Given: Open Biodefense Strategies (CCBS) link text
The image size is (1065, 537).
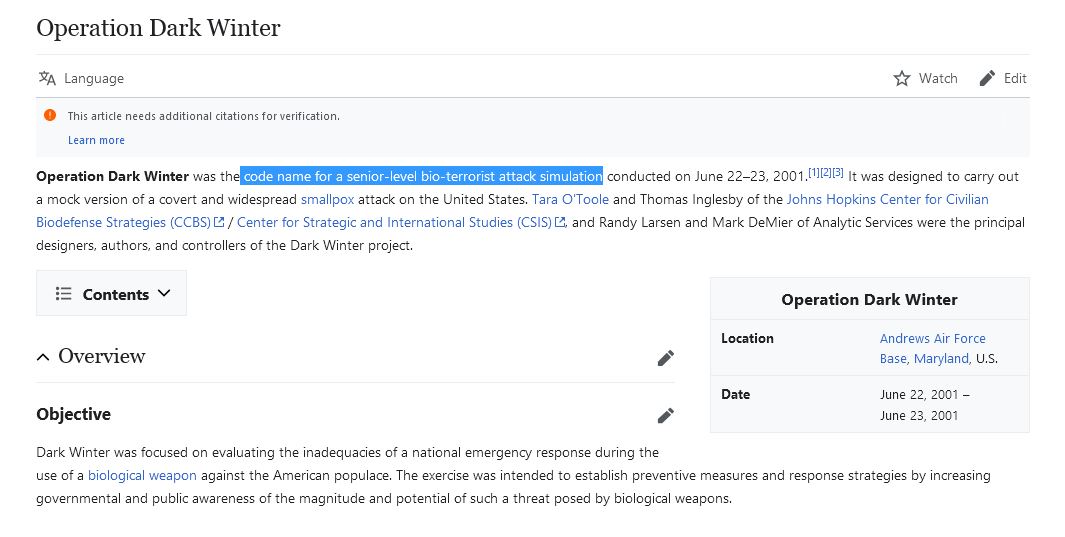Looking at the screenshot, I should click(124, 222).
